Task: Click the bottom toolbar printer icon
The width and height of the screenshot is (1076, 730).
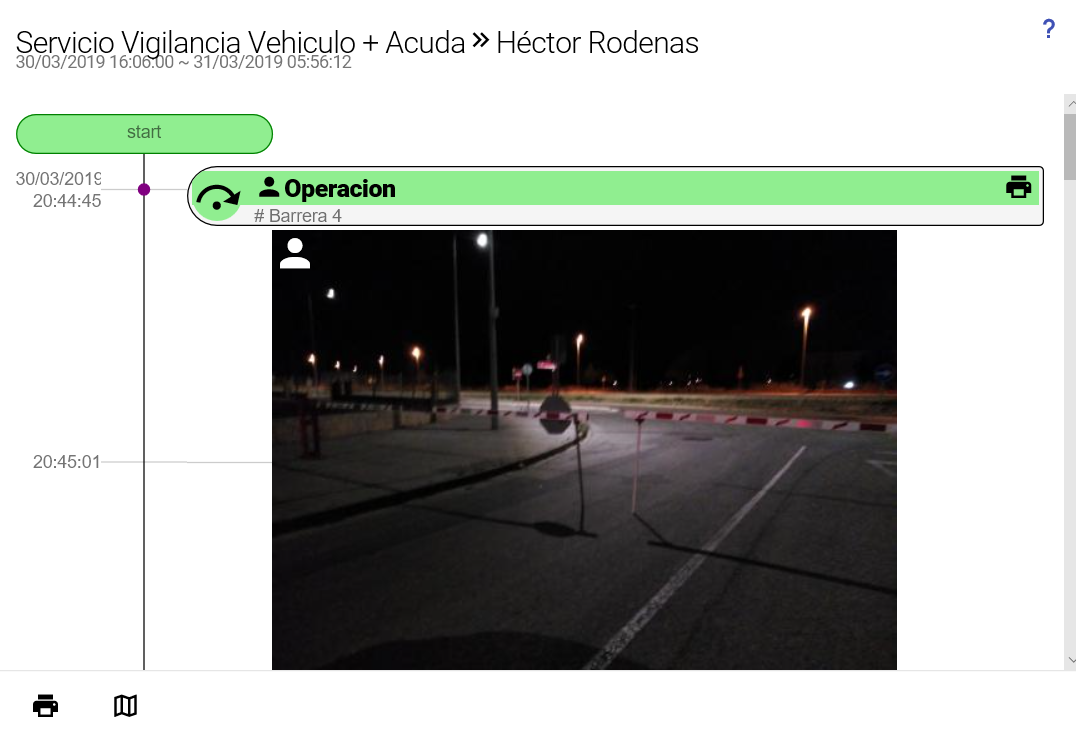Action: coord(45,705)
